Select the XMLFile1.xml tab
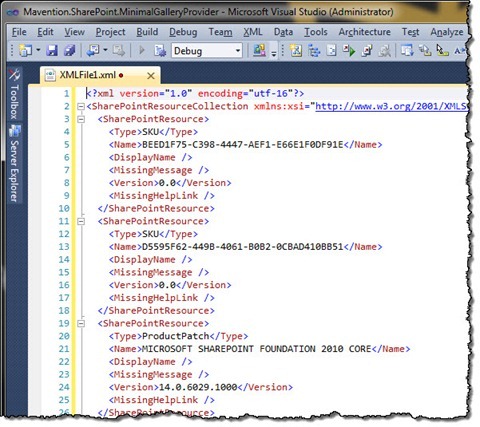480x427 pixels. pyautogui.click(x=88, y=75)
